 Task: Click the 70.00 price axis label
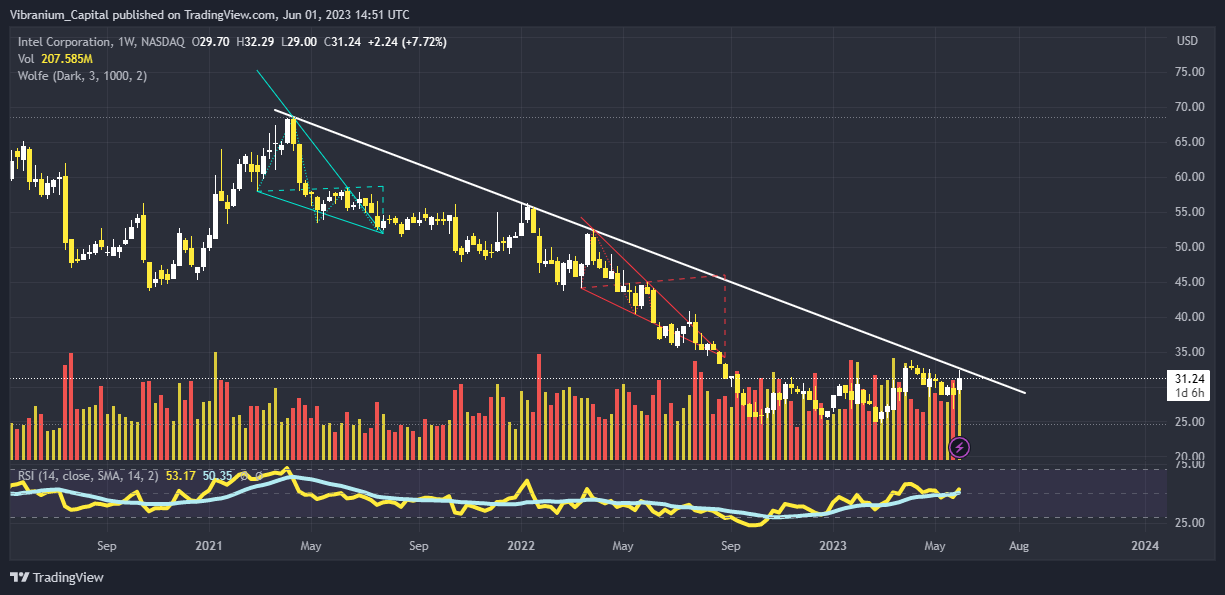[1190, 107]
